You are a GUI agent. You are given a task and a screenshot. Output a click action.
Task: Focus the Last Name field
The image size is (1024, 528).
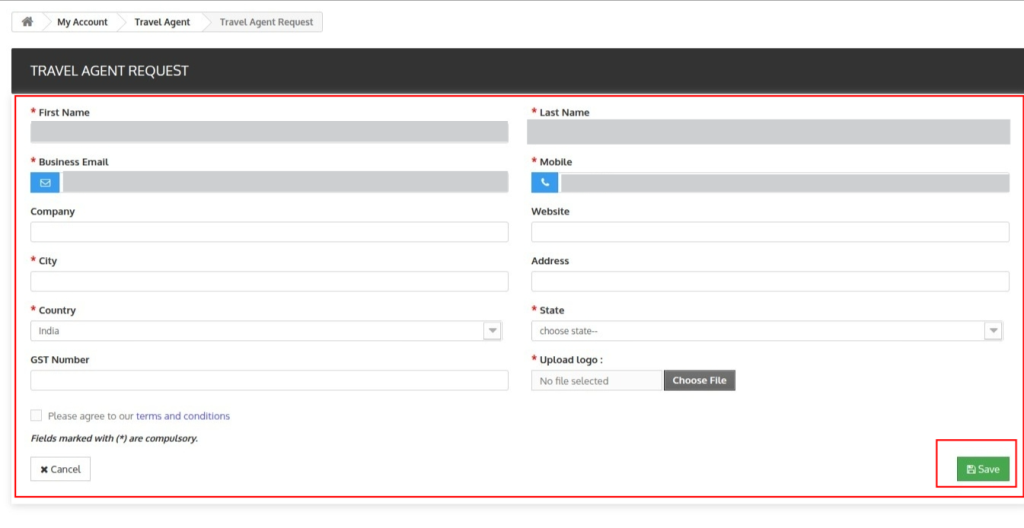coord(769,132)
